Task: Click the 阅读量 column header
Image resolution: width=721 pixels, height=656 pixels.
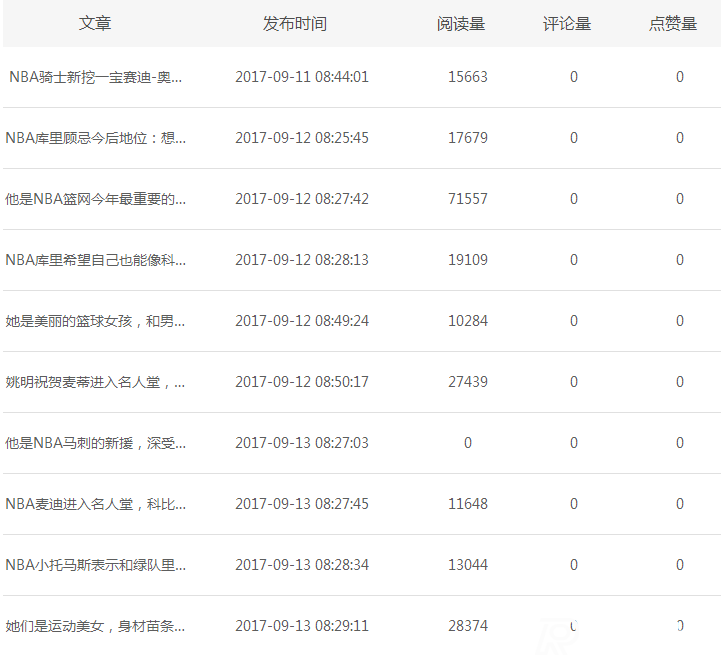Action: pos(461,23)
